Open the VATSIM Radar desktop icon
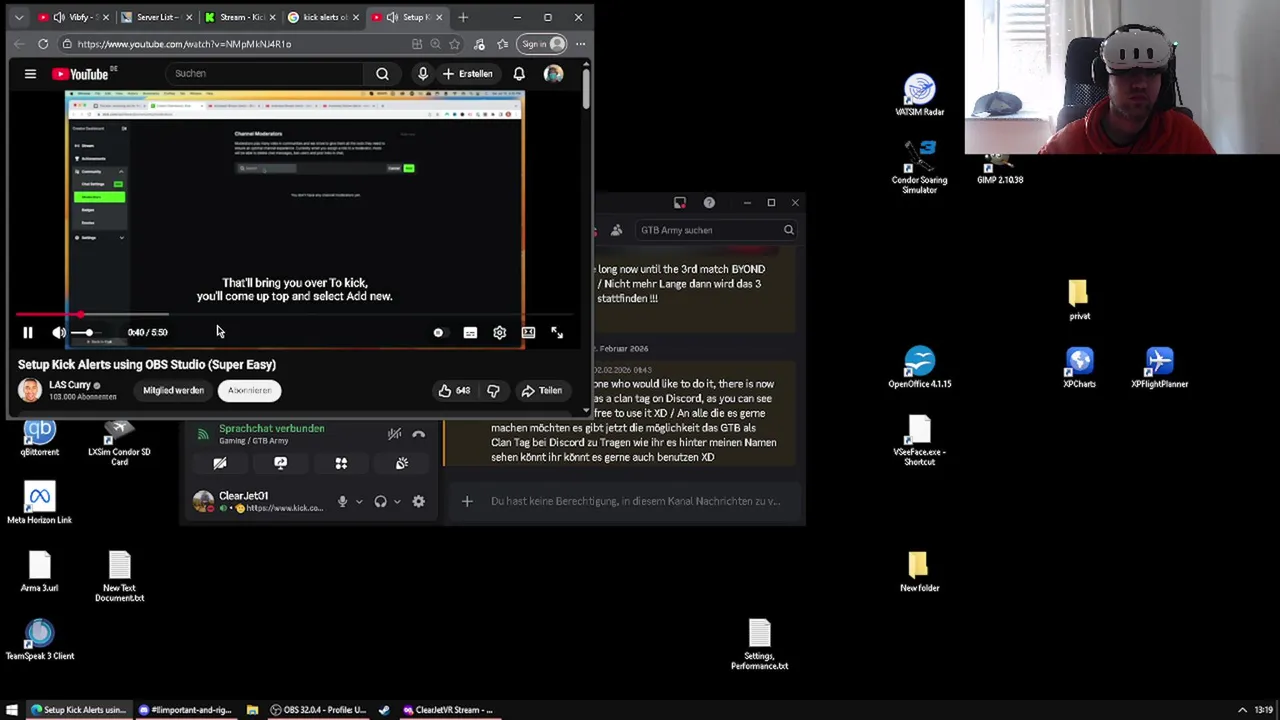Viewport: 1280px width, 720px height. [x=919, y=95]
